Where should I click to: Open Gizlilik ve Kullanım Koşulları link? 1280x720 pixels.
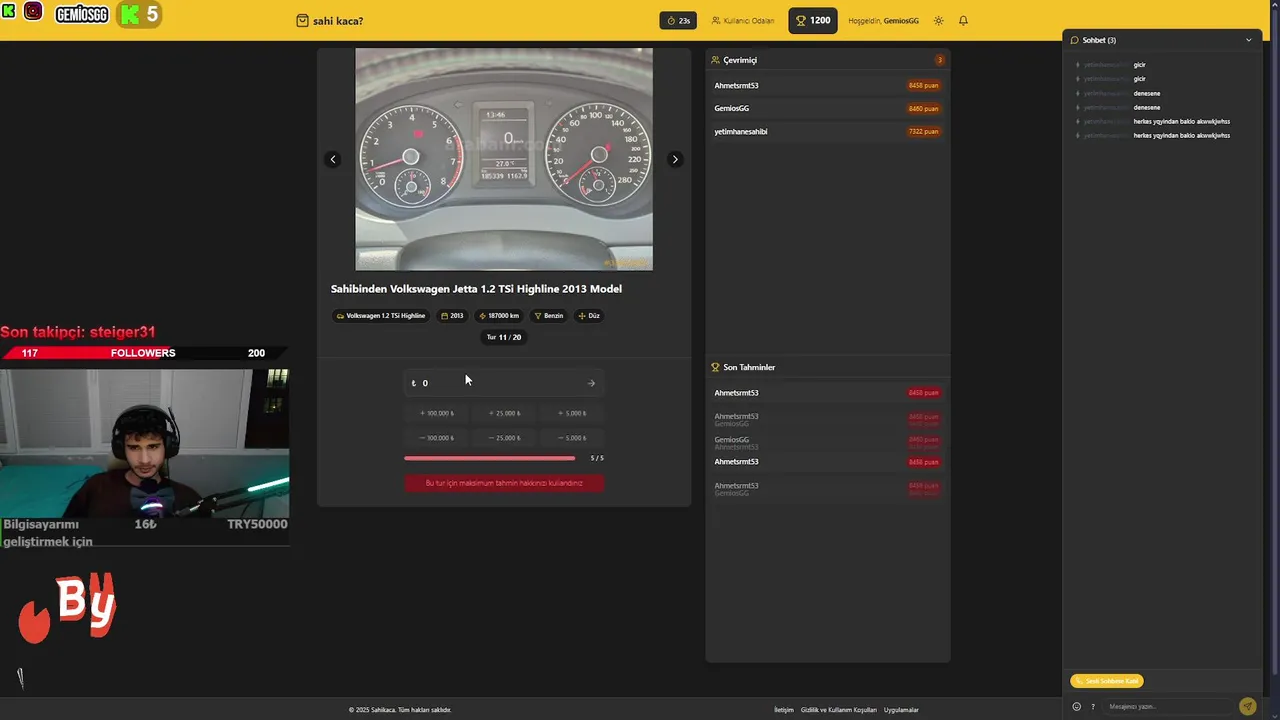point(839,710)
